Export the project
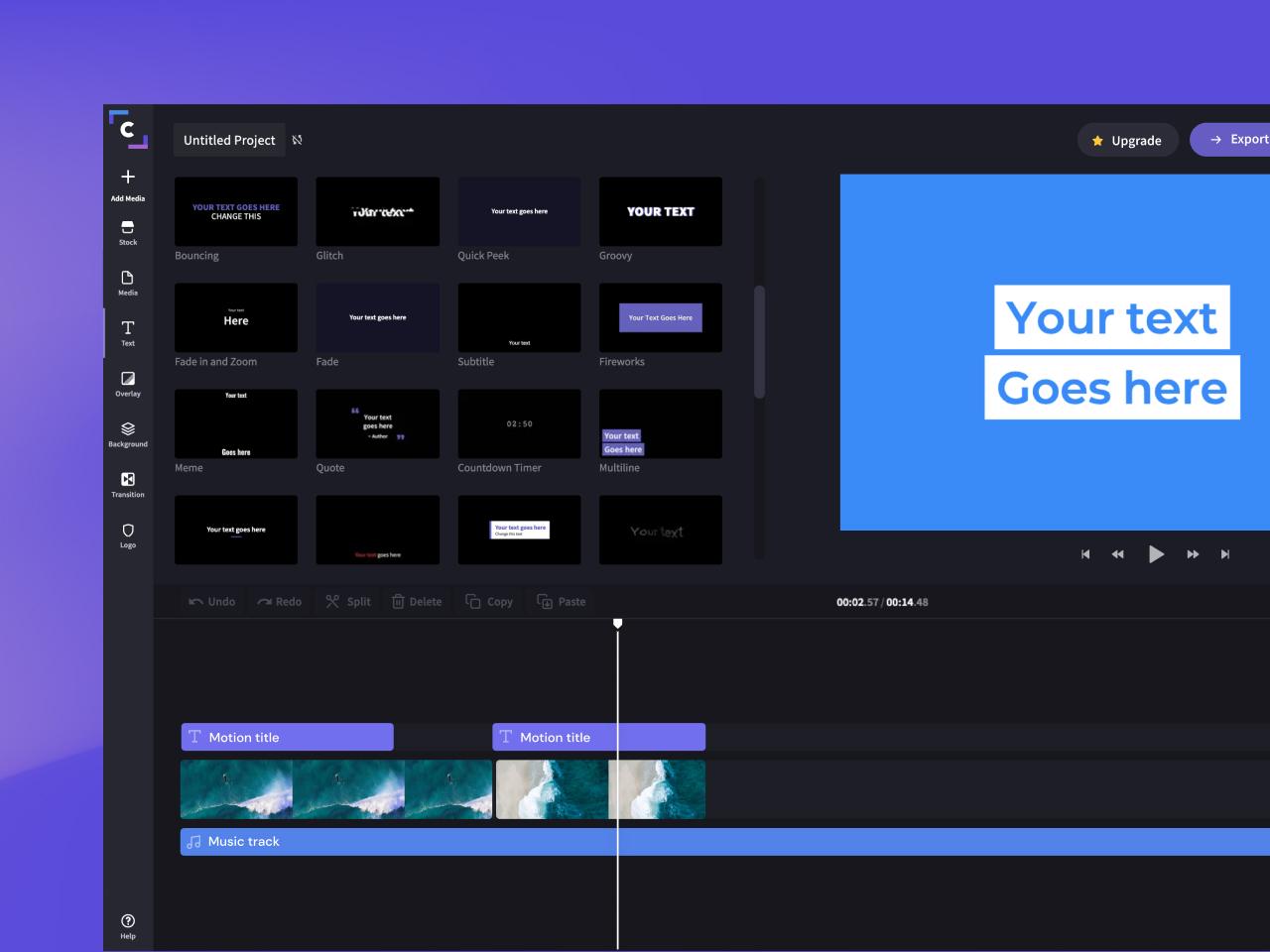 tap(1237, 139)
